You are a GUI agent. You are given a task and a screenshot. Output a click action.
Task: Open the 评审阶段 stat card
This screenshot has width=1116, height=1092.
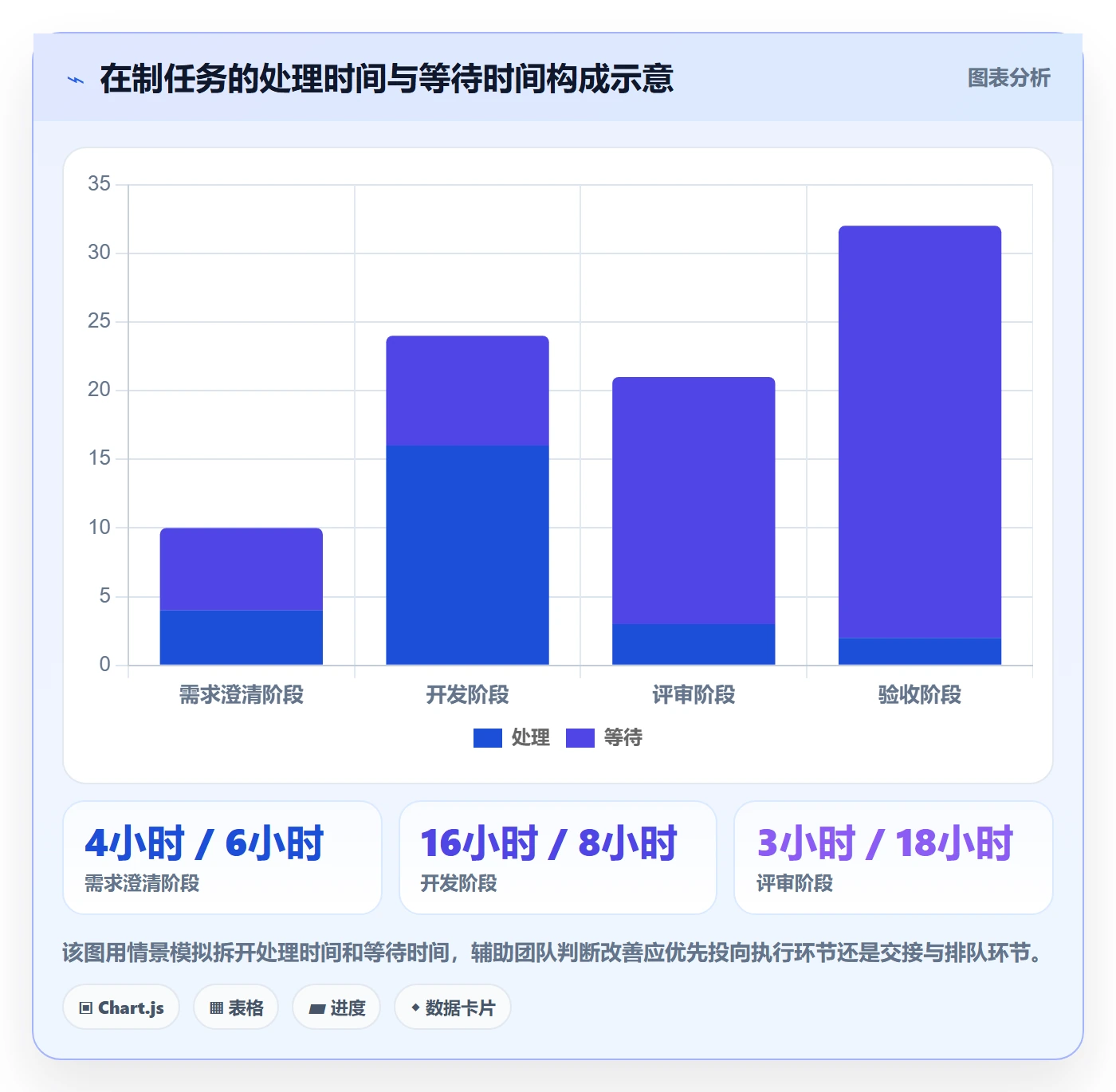894,858
